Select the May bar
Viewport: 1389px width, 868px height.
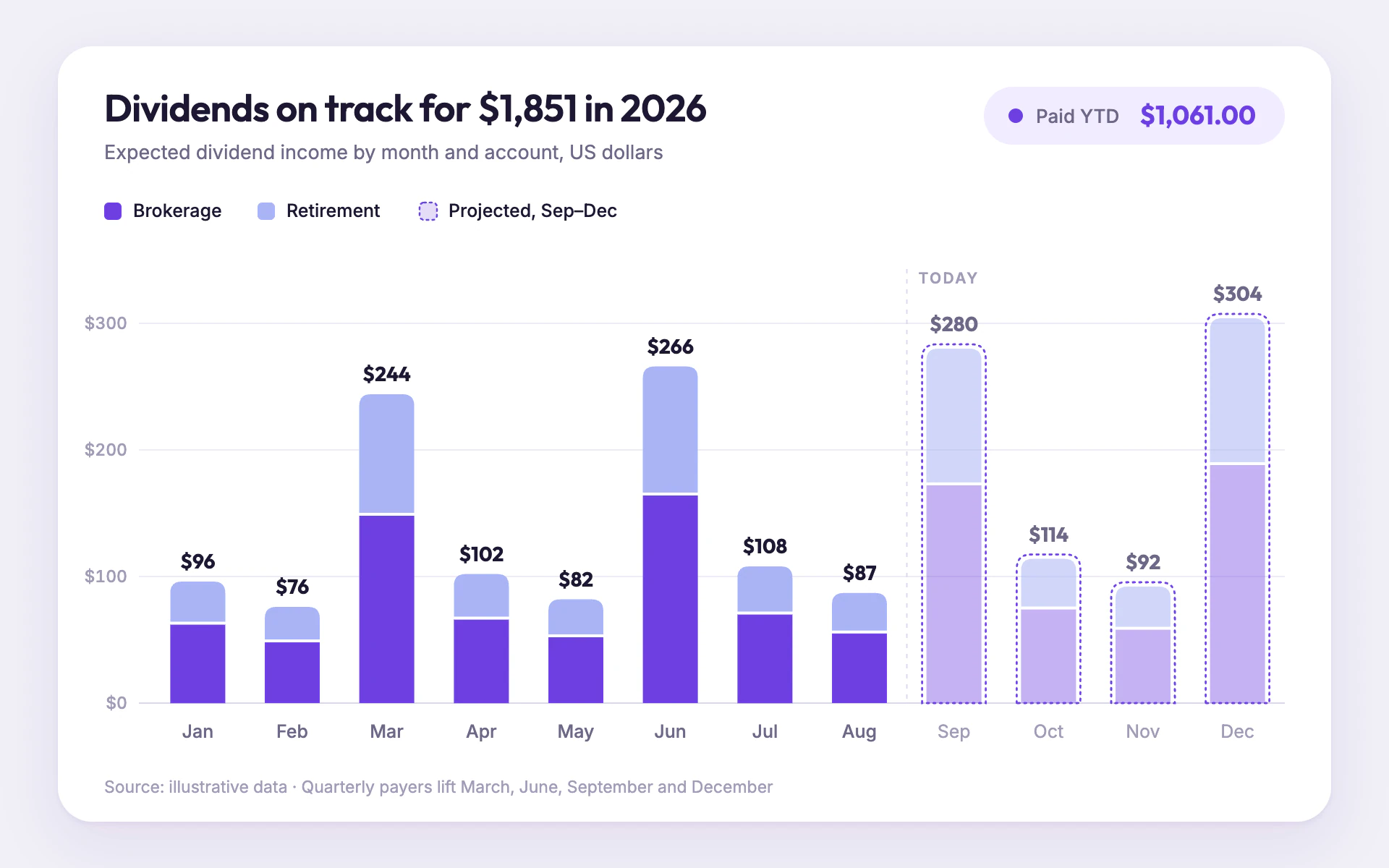tap(576, 651)
